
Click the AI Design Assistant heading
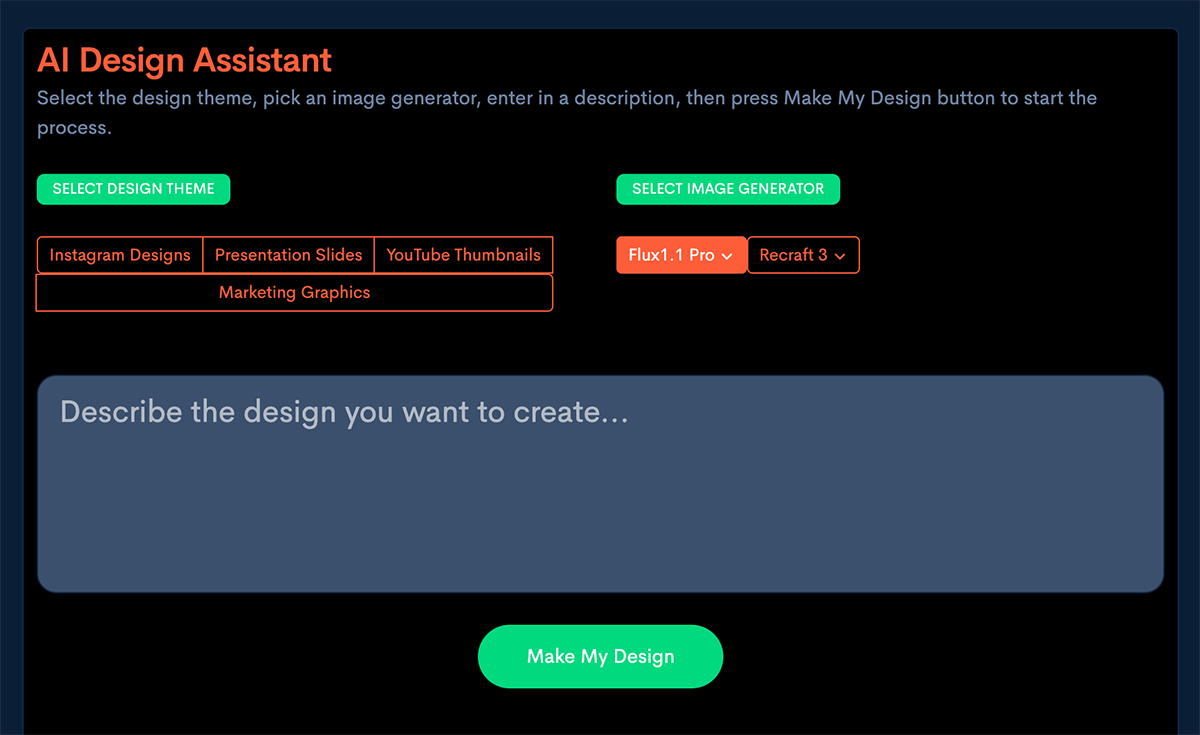click(184, 60)
